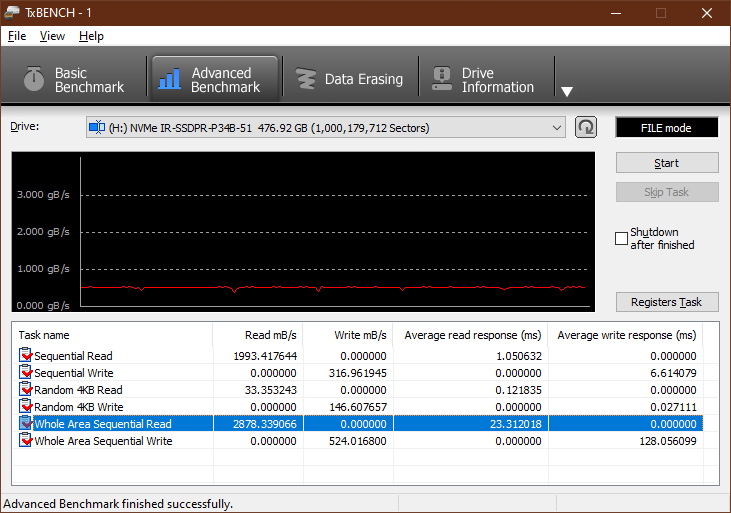This screenshot has height=513, width=731.
Task: Minimize the TxBENCH window
Action: tap(616, 13)
